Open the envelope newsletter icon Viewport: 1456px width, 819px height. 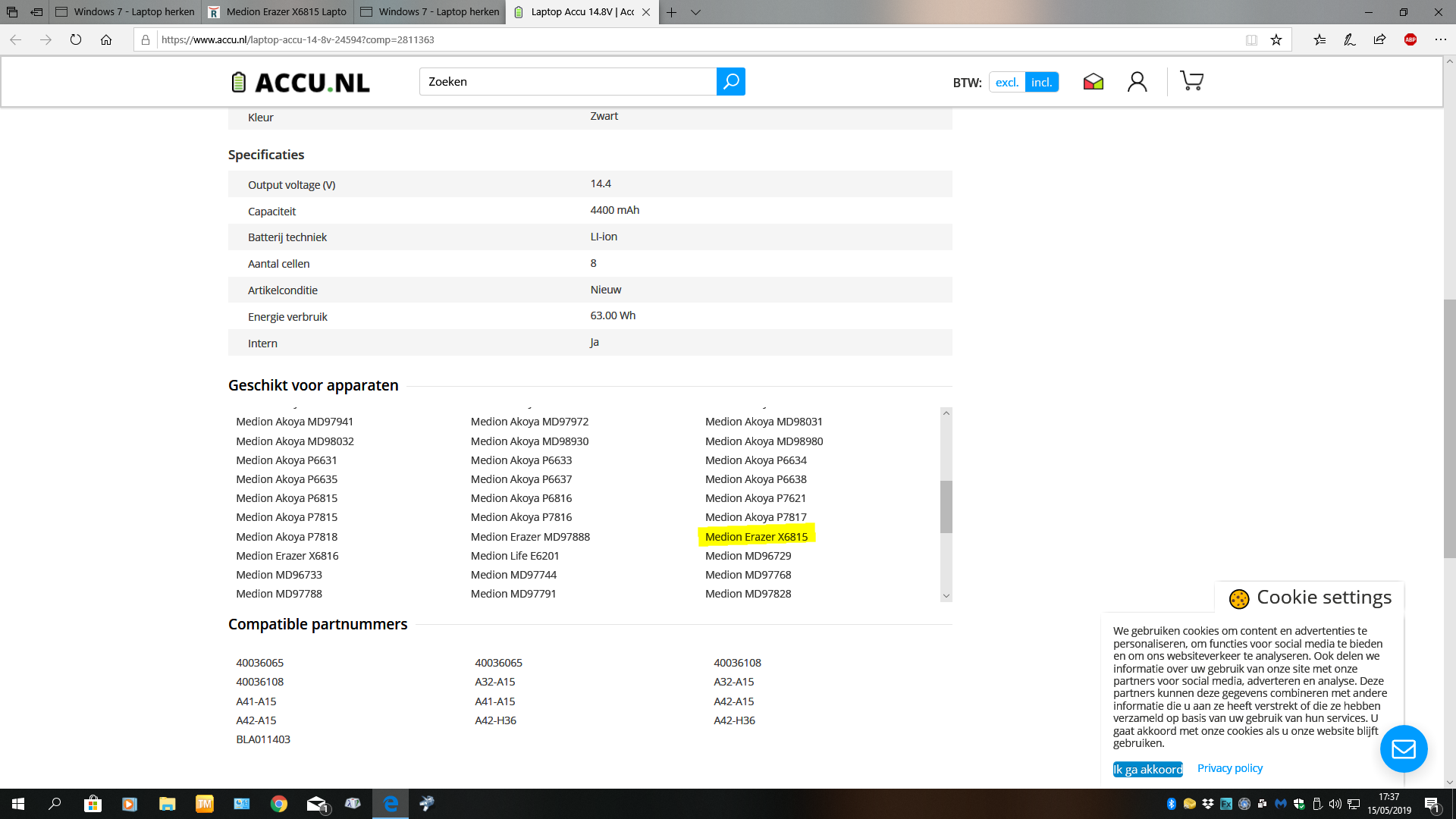point(1093,82)
